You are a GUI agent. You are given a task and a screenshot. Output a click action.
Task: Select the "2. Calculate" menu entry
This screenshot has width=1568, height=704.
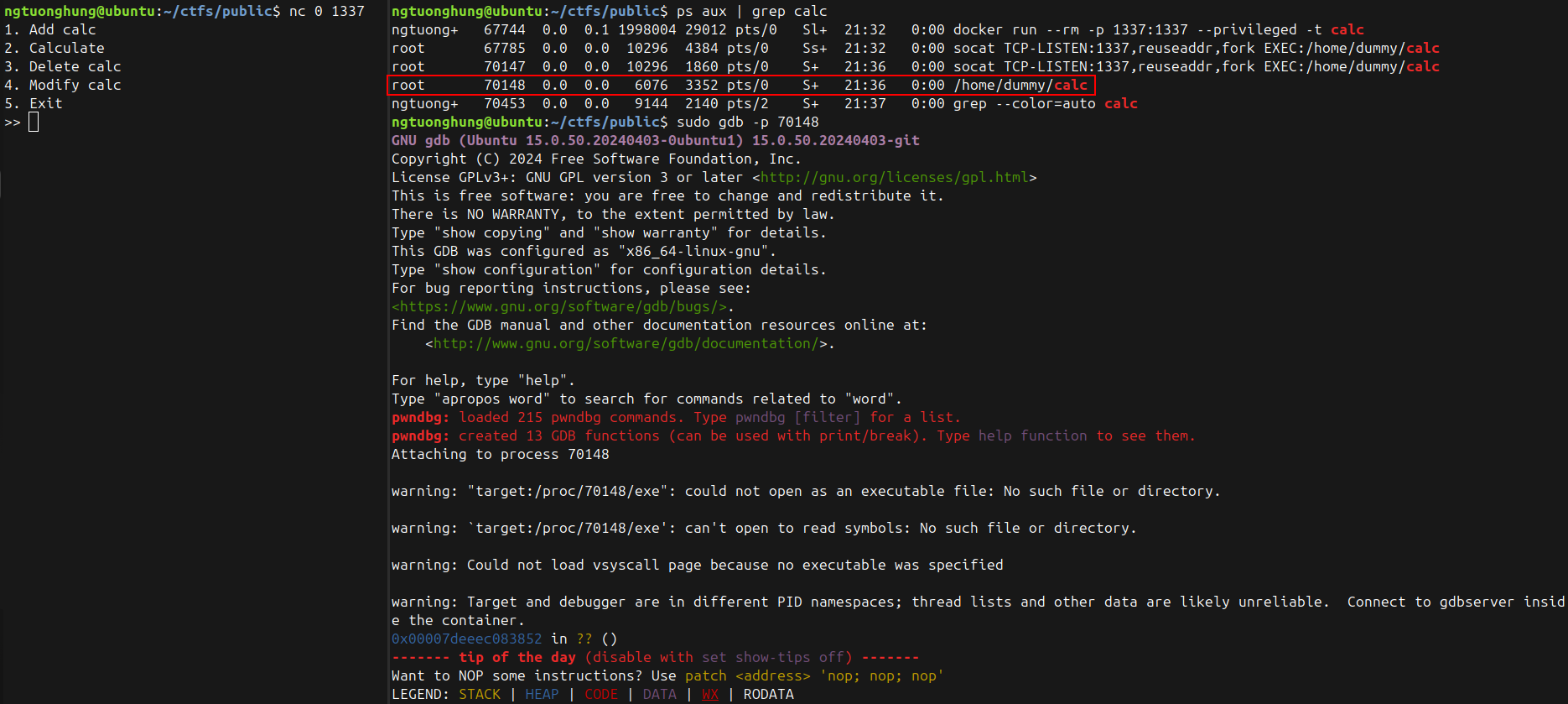[x=55, y=49]
